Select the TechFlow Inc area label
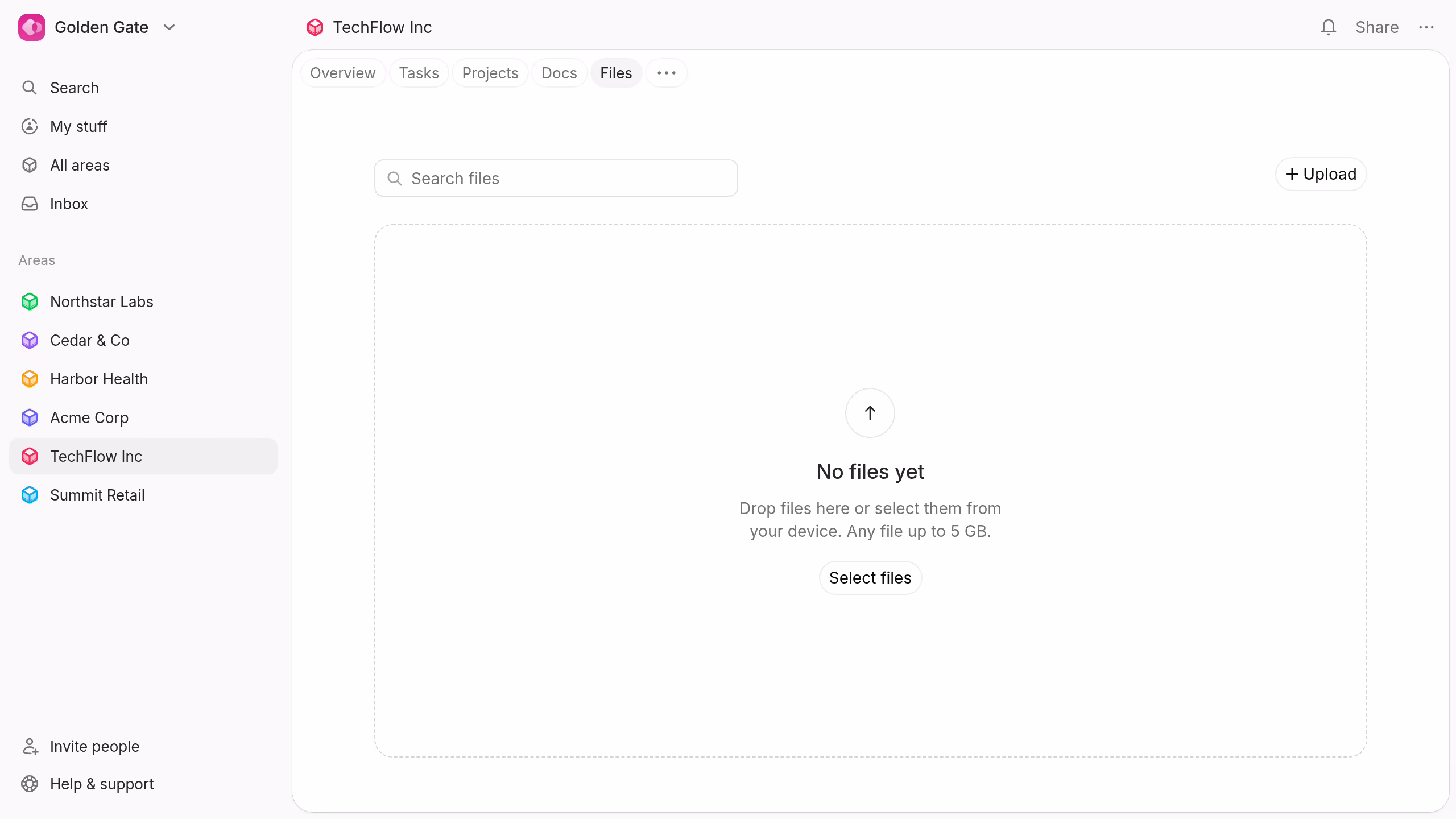Image resolution: width=1456 pixels, height=819 pixels. tap(96, 456)
